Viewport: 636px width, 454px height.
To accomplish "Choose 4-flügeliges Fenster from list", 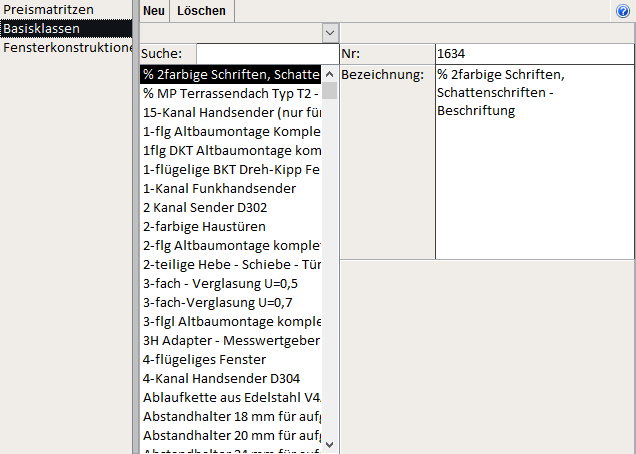I will (x=204, y=359).
